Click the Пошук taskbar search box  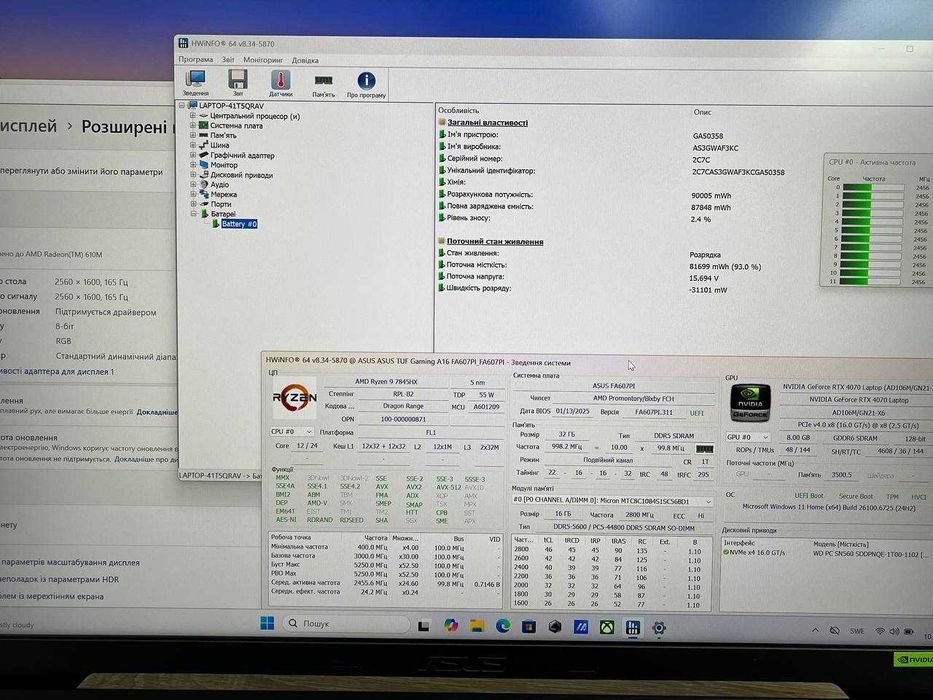(x=346, y=624)
